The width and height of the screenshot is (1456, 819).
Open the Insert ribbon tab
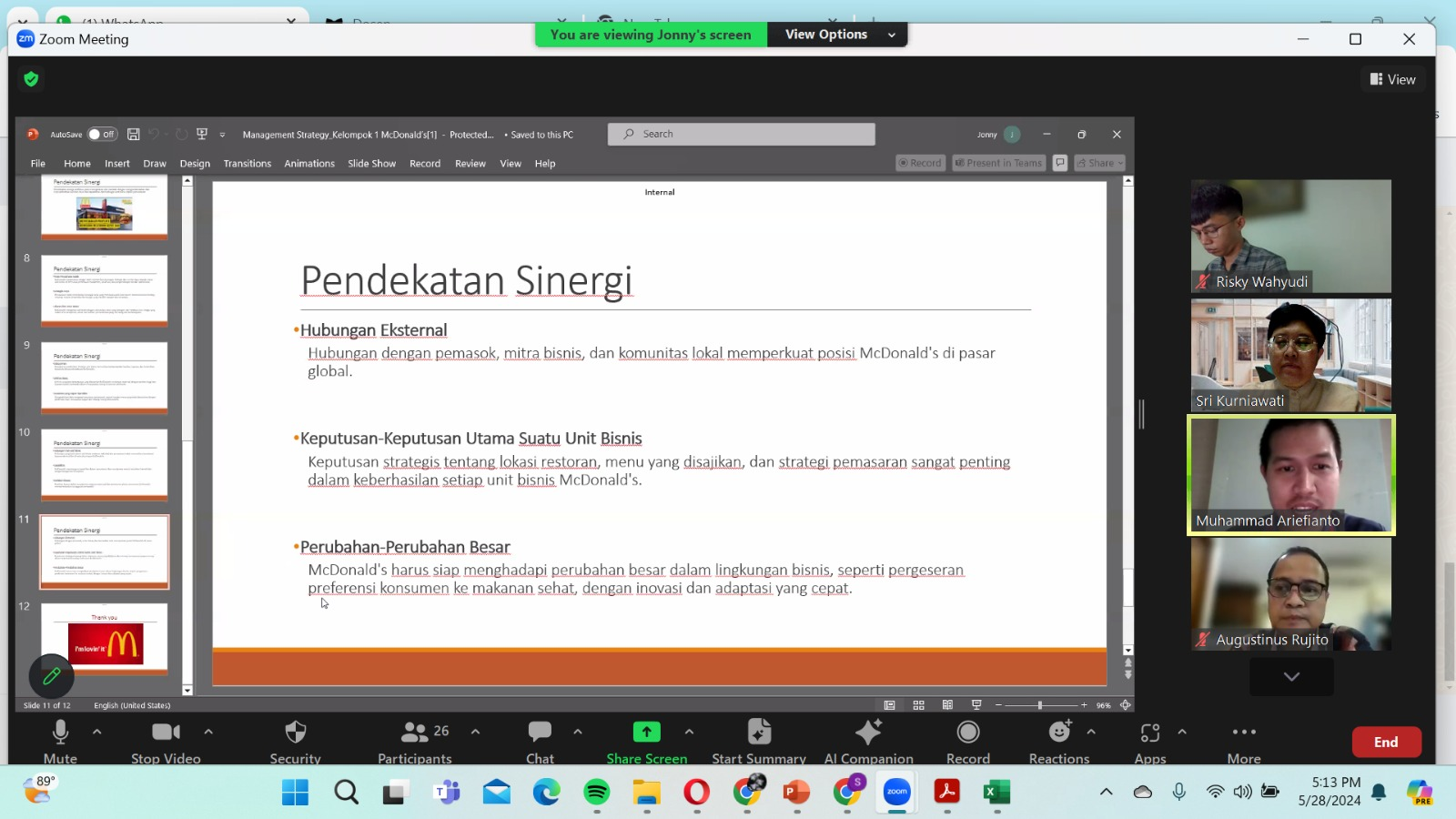click(117, 164)
